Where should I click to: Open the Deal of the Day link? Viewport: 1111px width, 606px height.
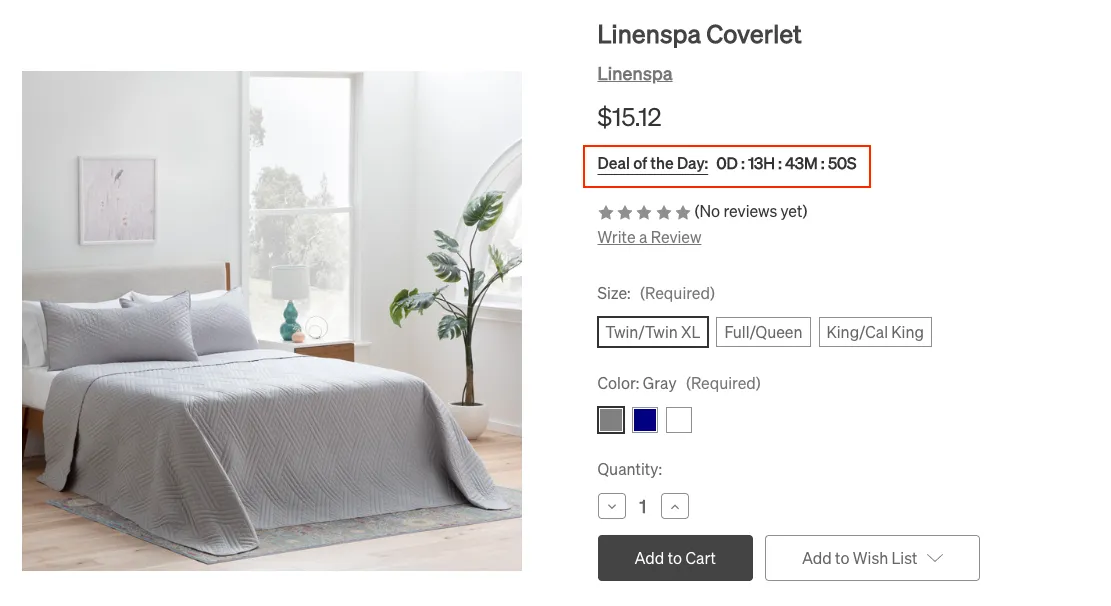tap(652, 164)
